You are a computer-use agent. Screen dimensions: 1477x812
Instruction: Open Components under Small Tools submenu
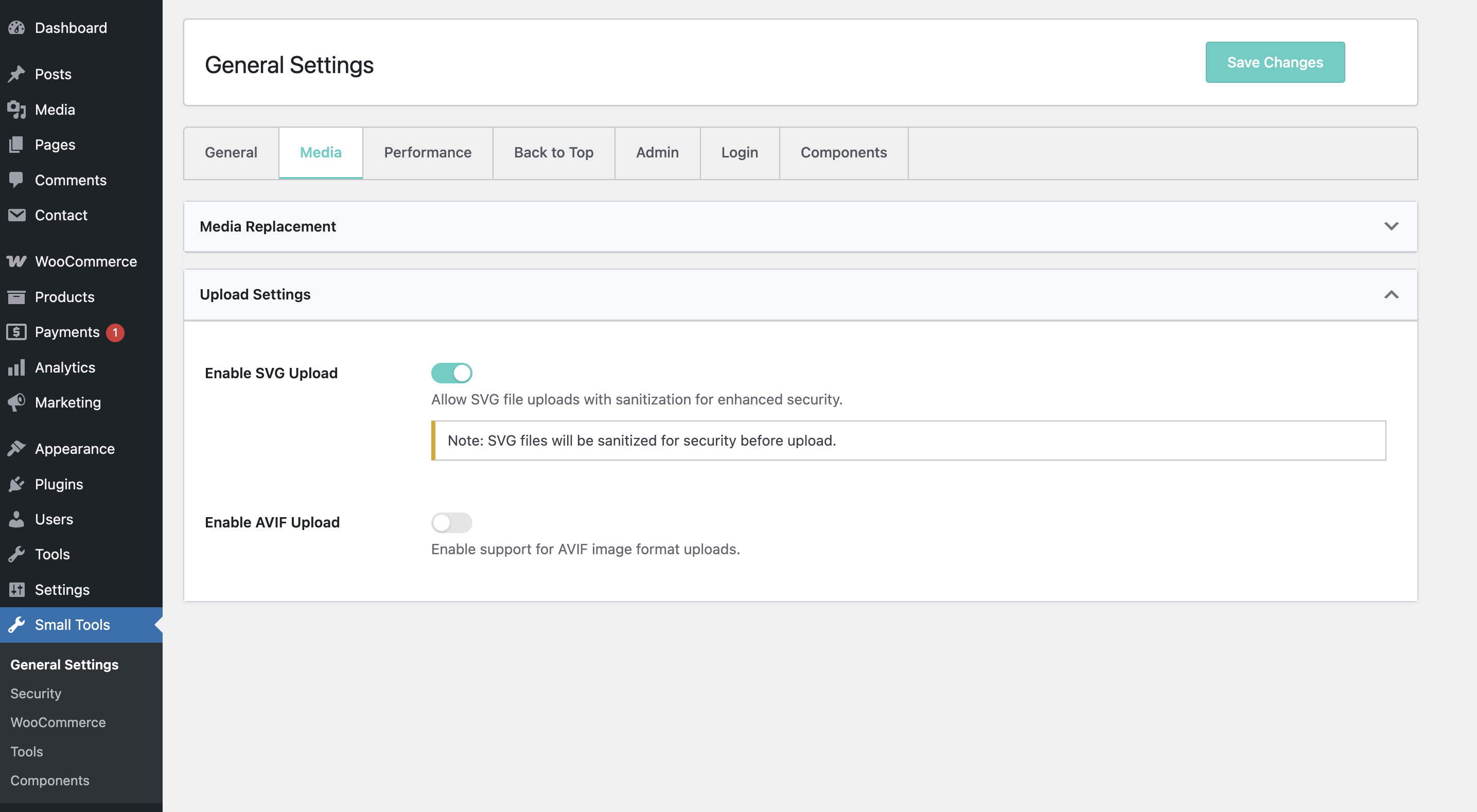tap(50, 781)
